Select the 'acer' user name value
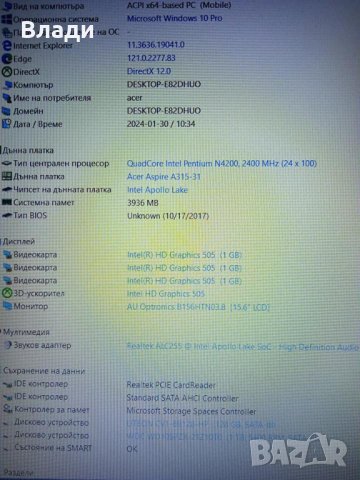Image resolution: width=360 pixels, height=480 pixels. [x=135, y=98]
